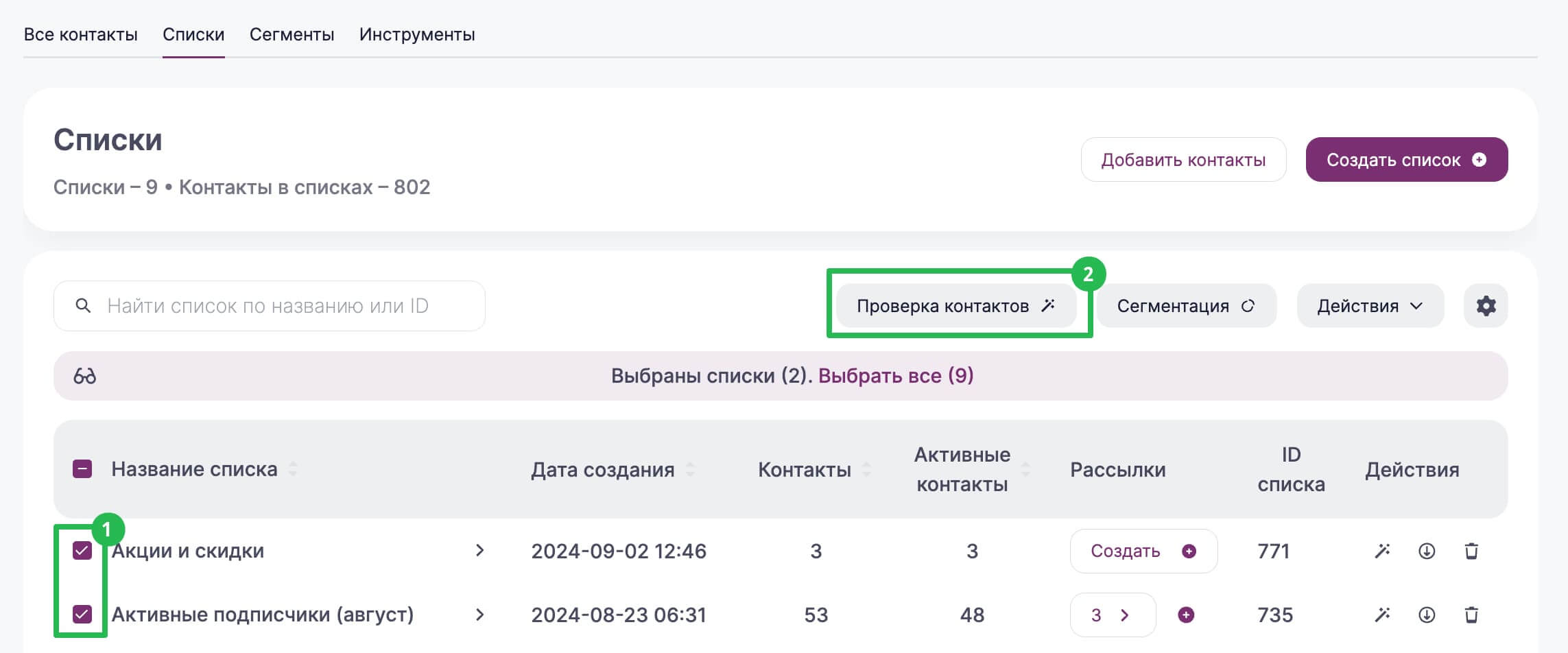1568x653 pixels.
Task: Click the glasses icon in selection banner
Action: coord(85,376)
